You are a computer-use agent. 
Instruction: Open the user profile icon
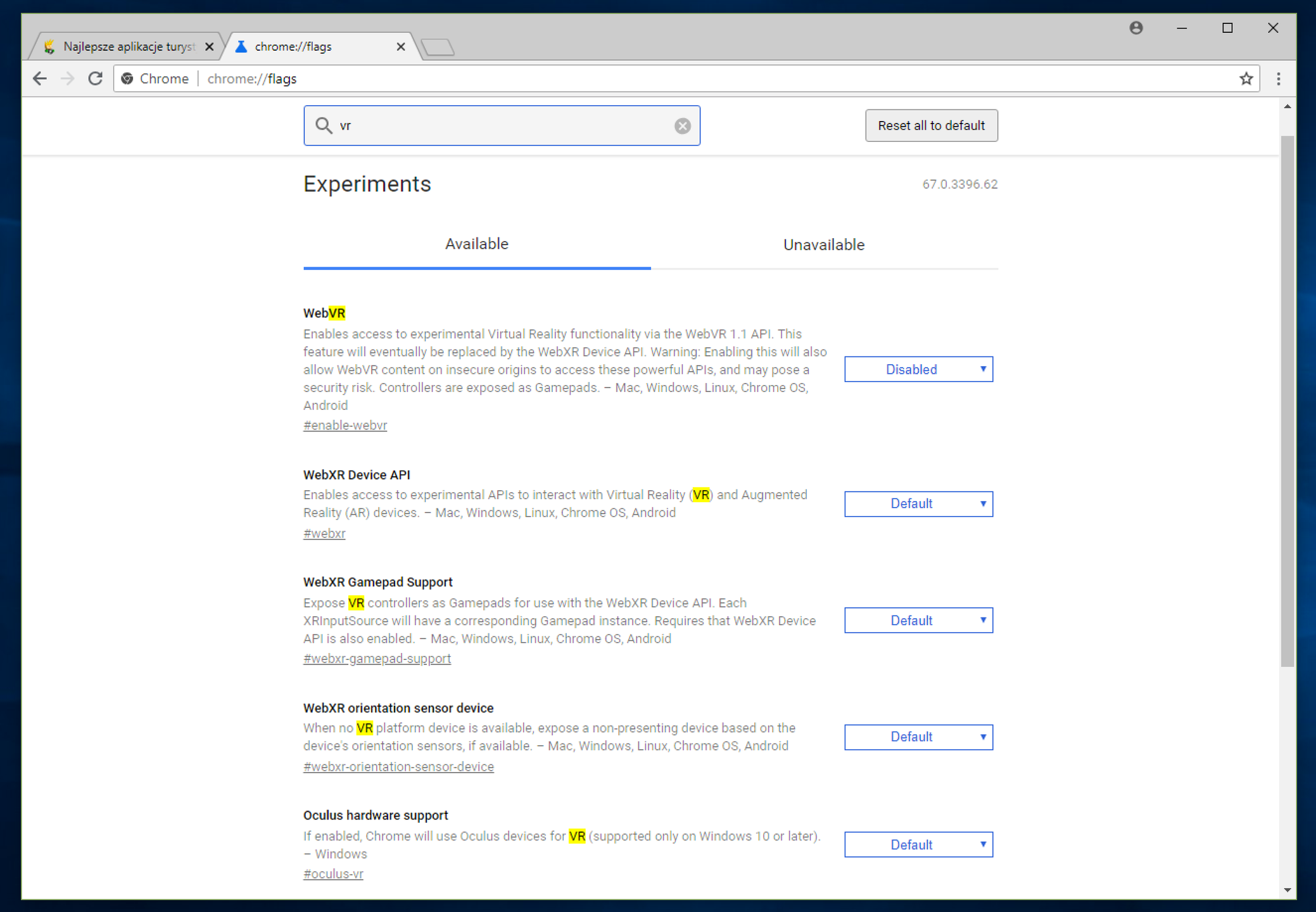1136,28
